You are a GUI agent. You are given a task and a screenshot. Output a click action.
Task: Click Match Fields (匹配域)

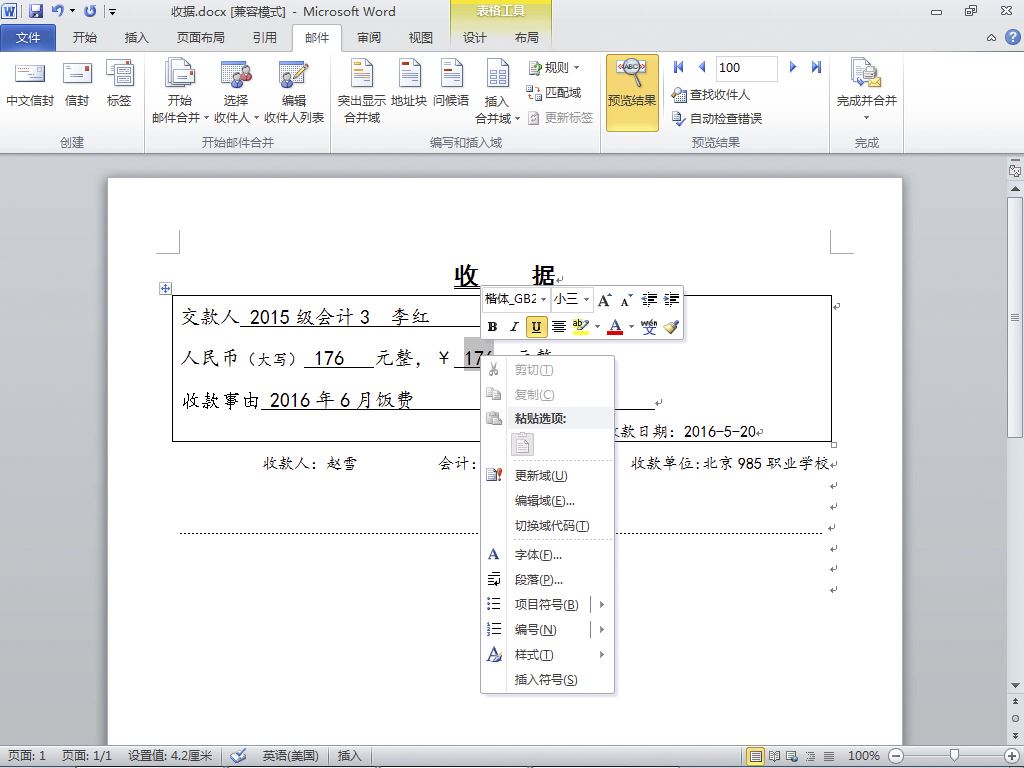tap(554, 93)
